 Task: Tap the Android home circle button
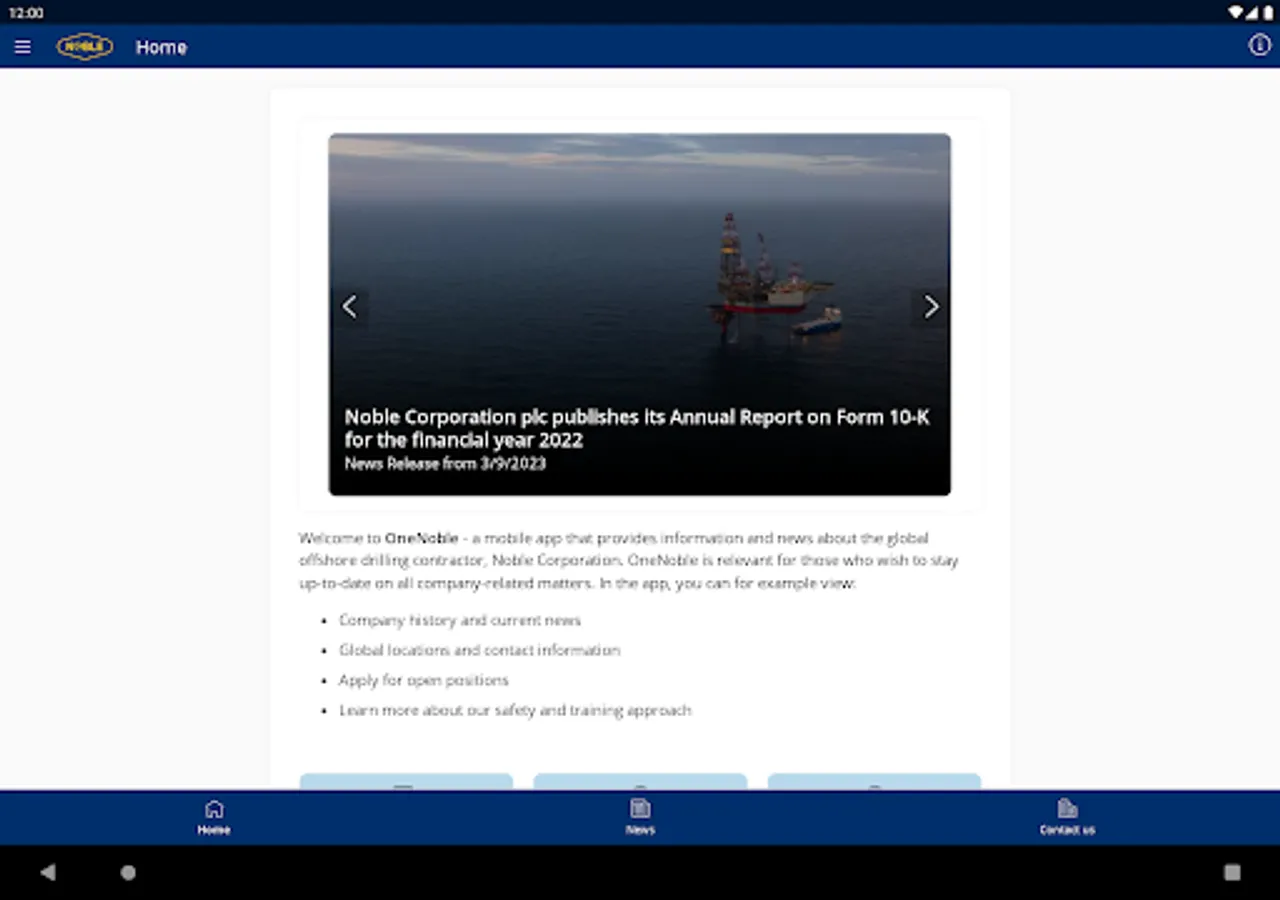coord(128,872)
